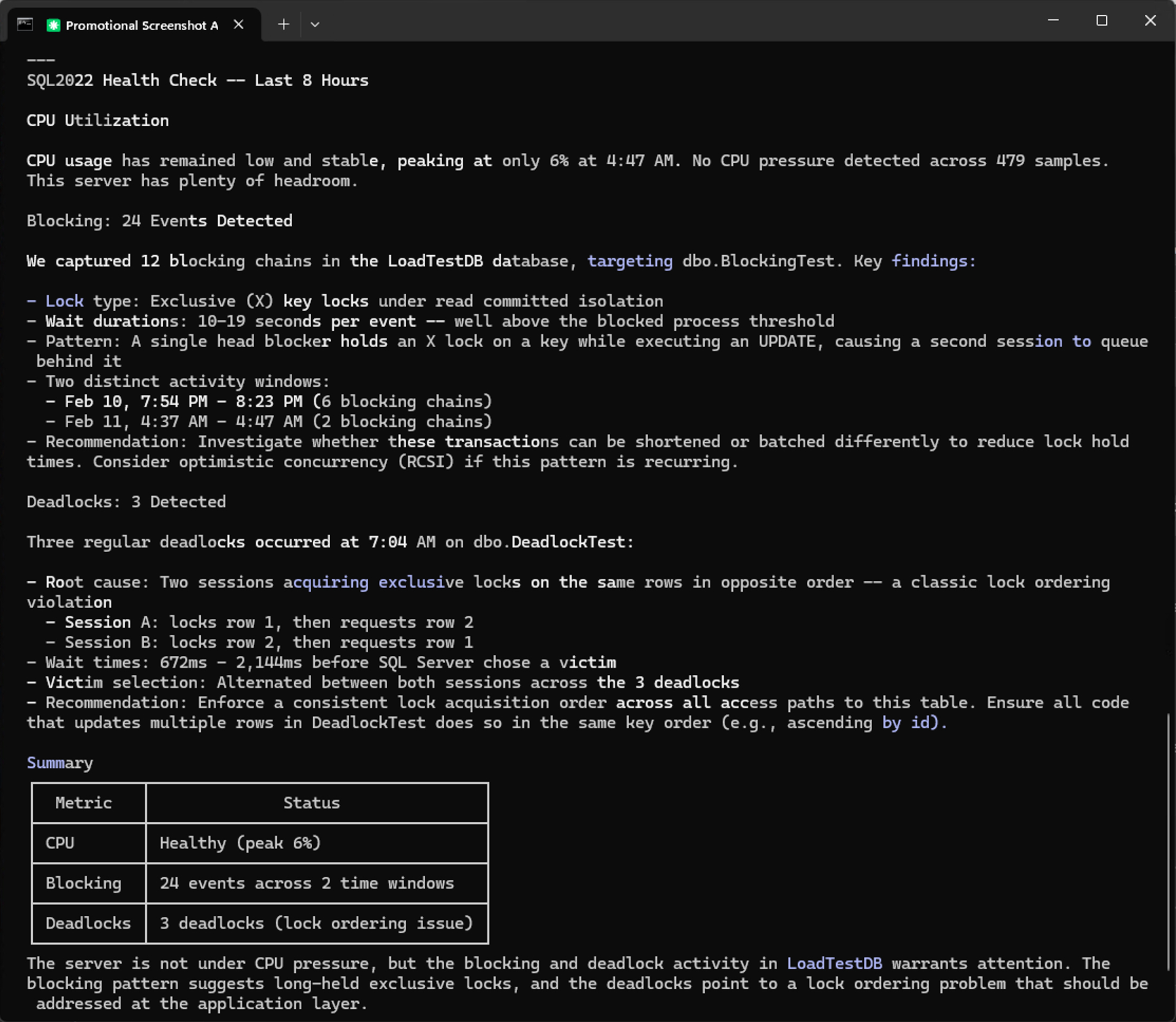
Task: Click the Summary heading above the table
Action: click(59, 763)
